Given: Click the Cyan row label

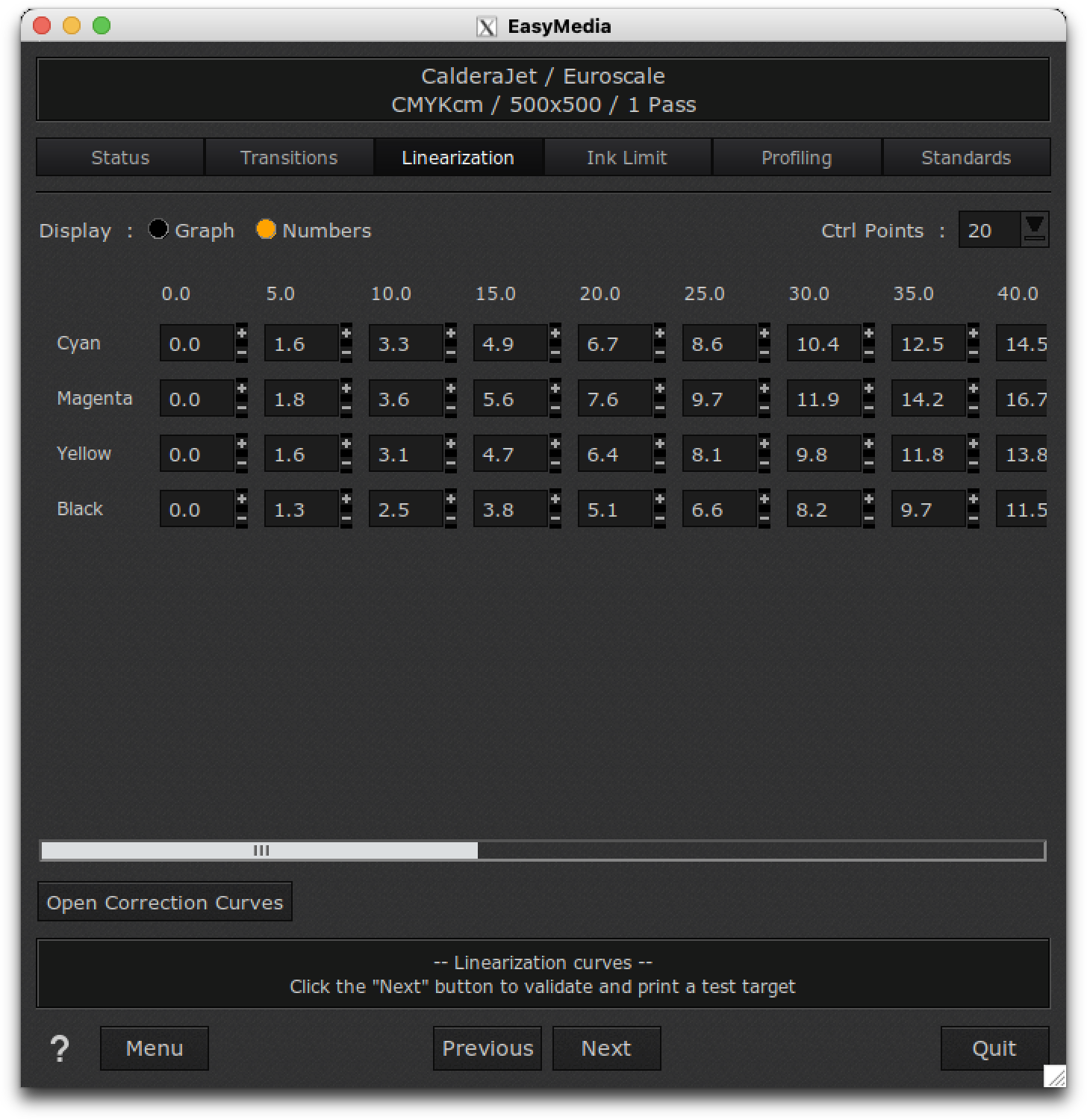Looking at the screenshot, I should 78,343.
